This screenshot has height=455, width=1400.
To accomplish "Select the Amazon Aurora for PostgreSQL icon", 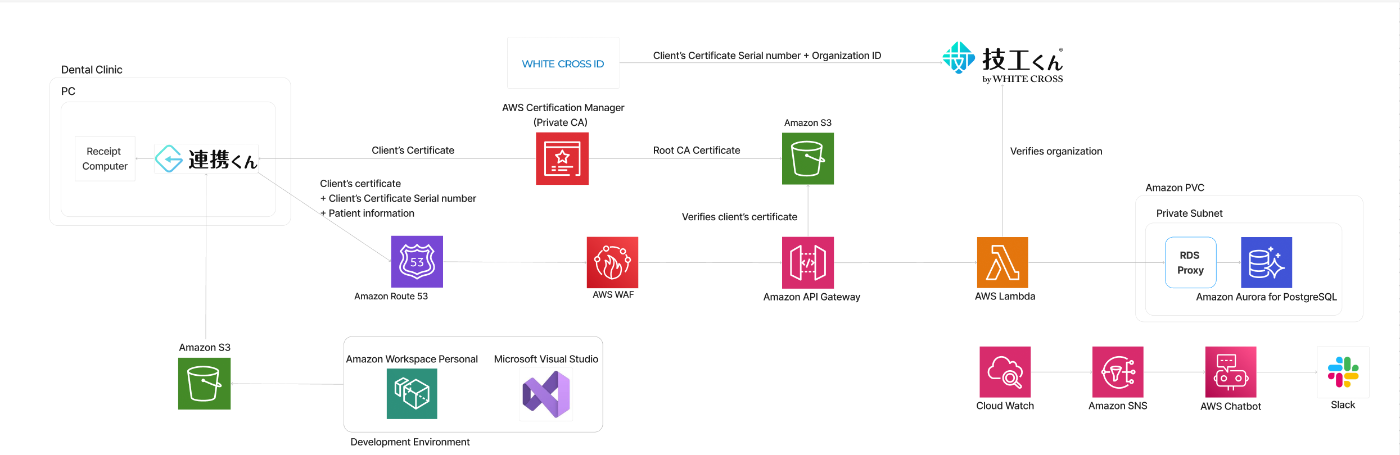I will (1266, 262).
